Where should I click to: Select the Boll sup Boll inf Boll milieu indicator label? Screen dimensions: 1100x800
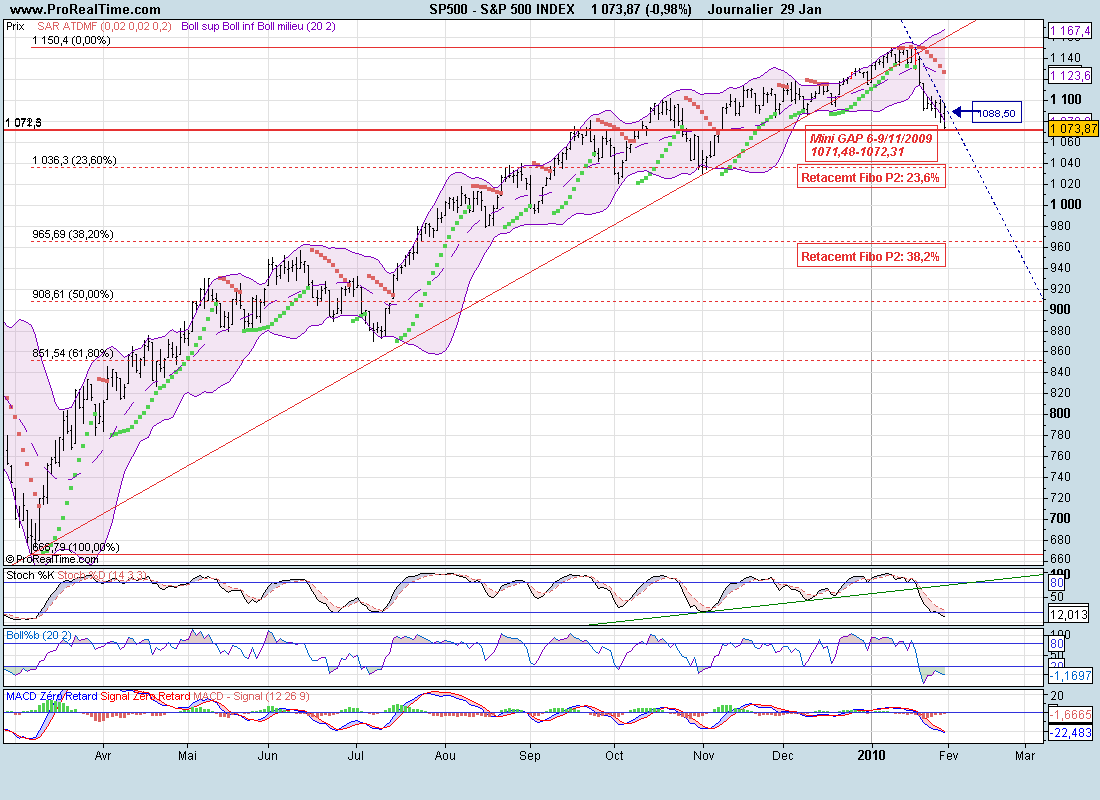pos(258,26)
